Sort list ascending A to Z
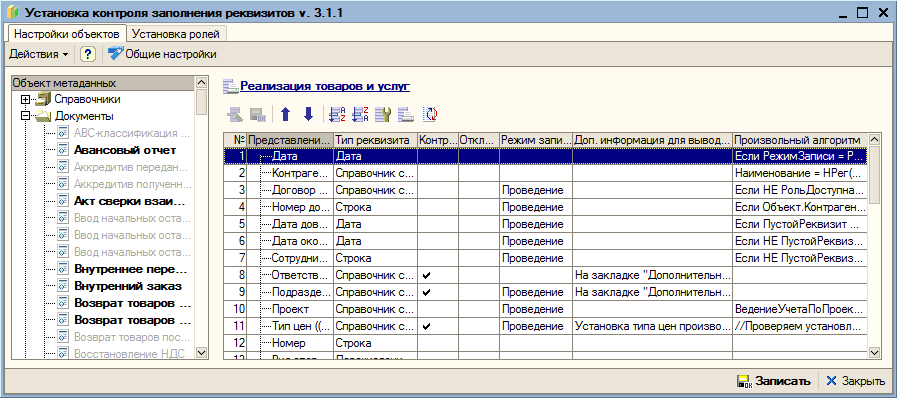The image size is (897, 398). click(337, 115)
